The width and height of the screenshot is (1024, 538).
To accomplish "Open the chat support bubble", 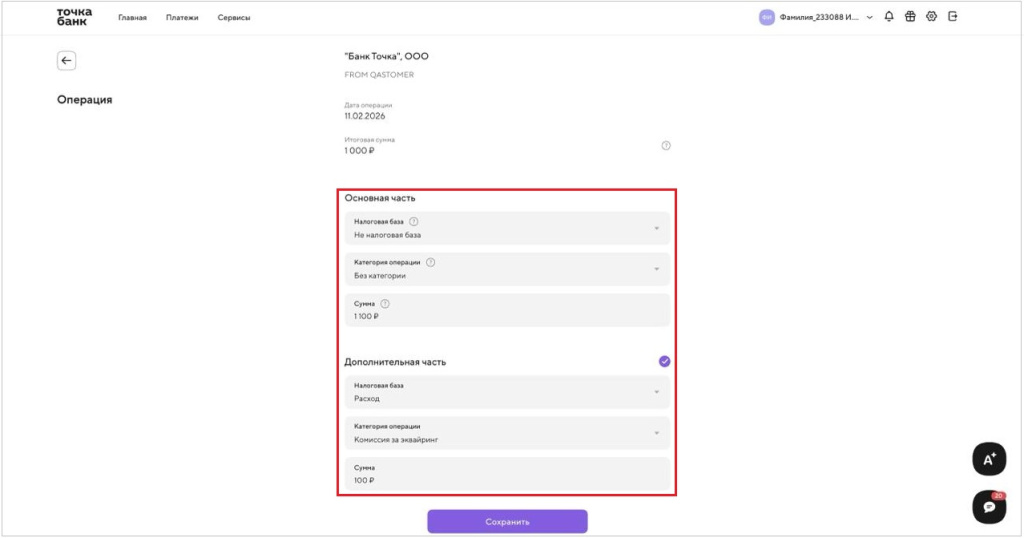I will (989, 507).
